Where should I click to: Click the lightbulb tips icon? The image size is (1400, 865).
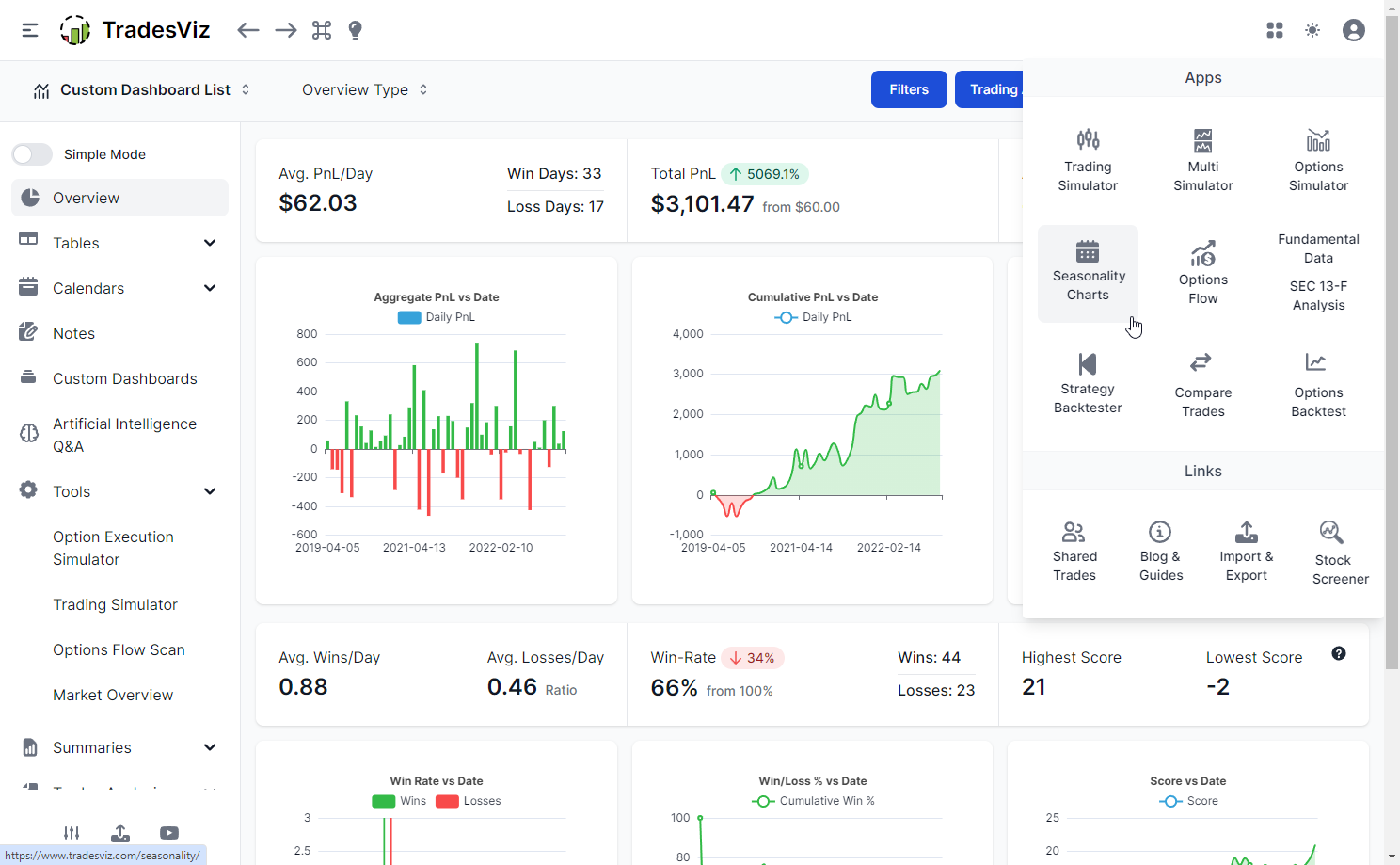tap(356, 30)
